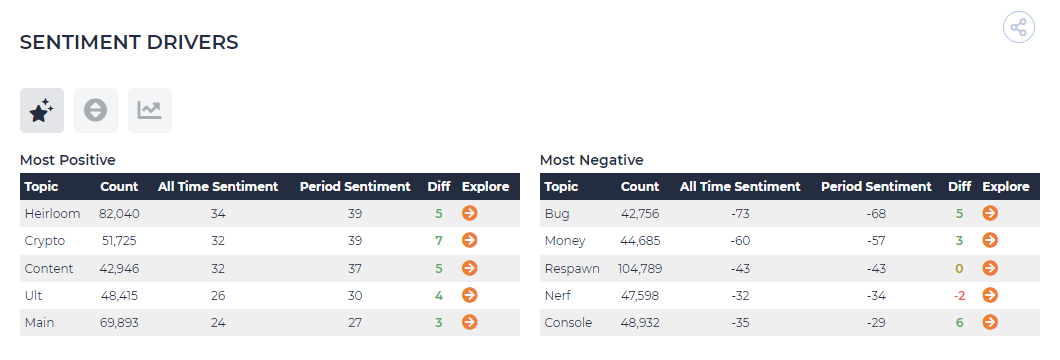The image size is (1060, 360).
Task: Sort Most Positive table by Count
Action: pyautogui.click(x=119, y=186)
